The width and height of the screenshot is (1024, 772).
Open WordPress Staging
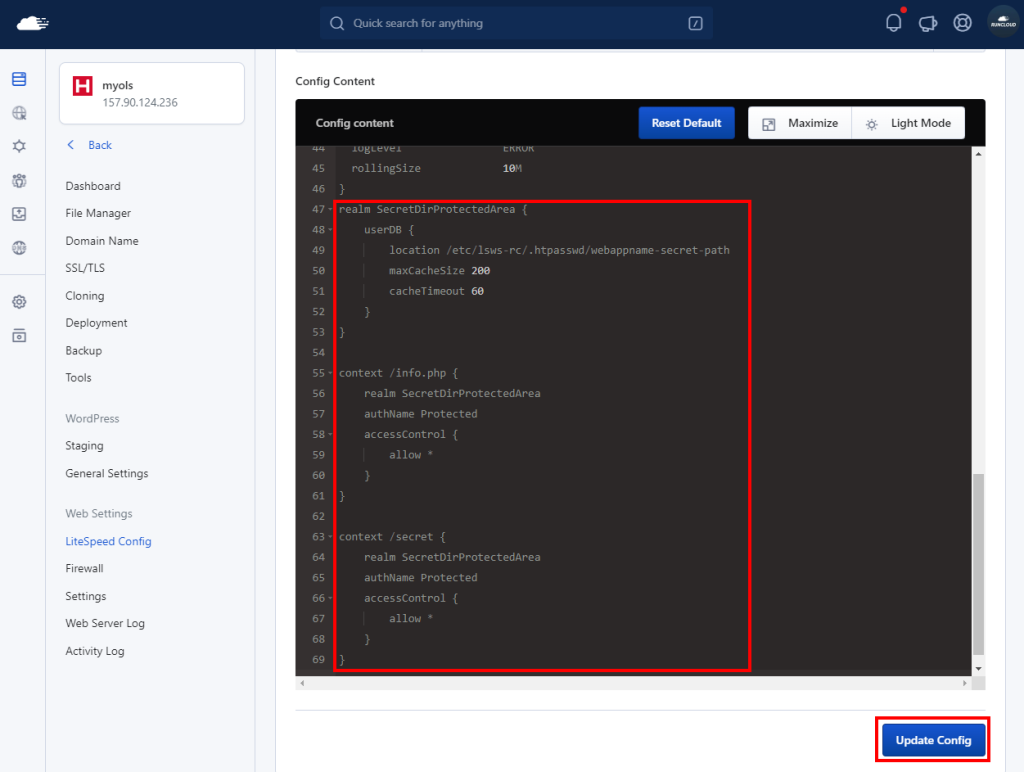click(x=84, y=446)
